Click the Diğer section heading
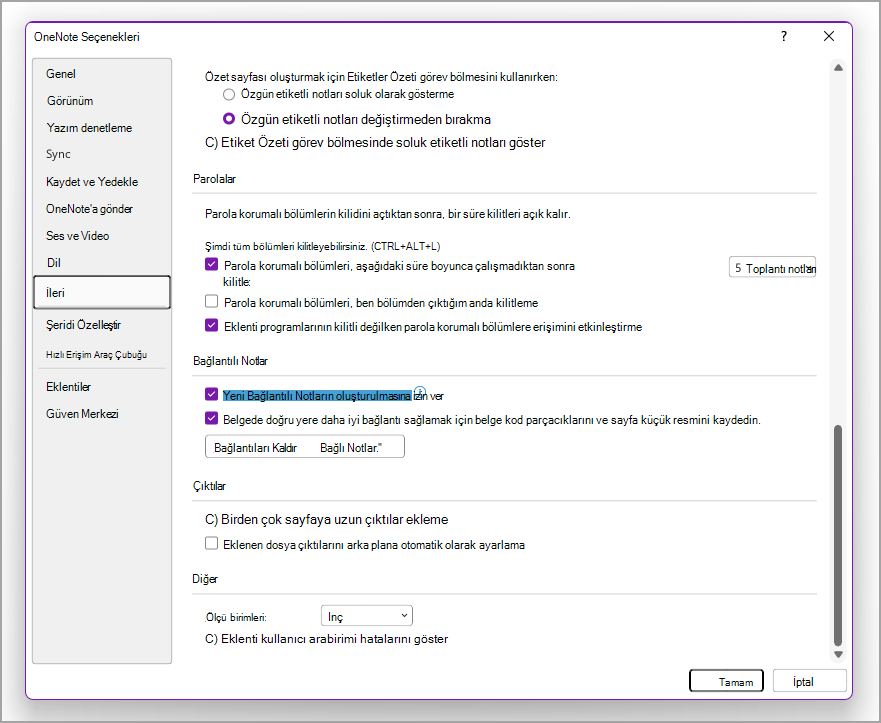Image resolution: width=881 pixels, height=723 pixels. [205, 579]
